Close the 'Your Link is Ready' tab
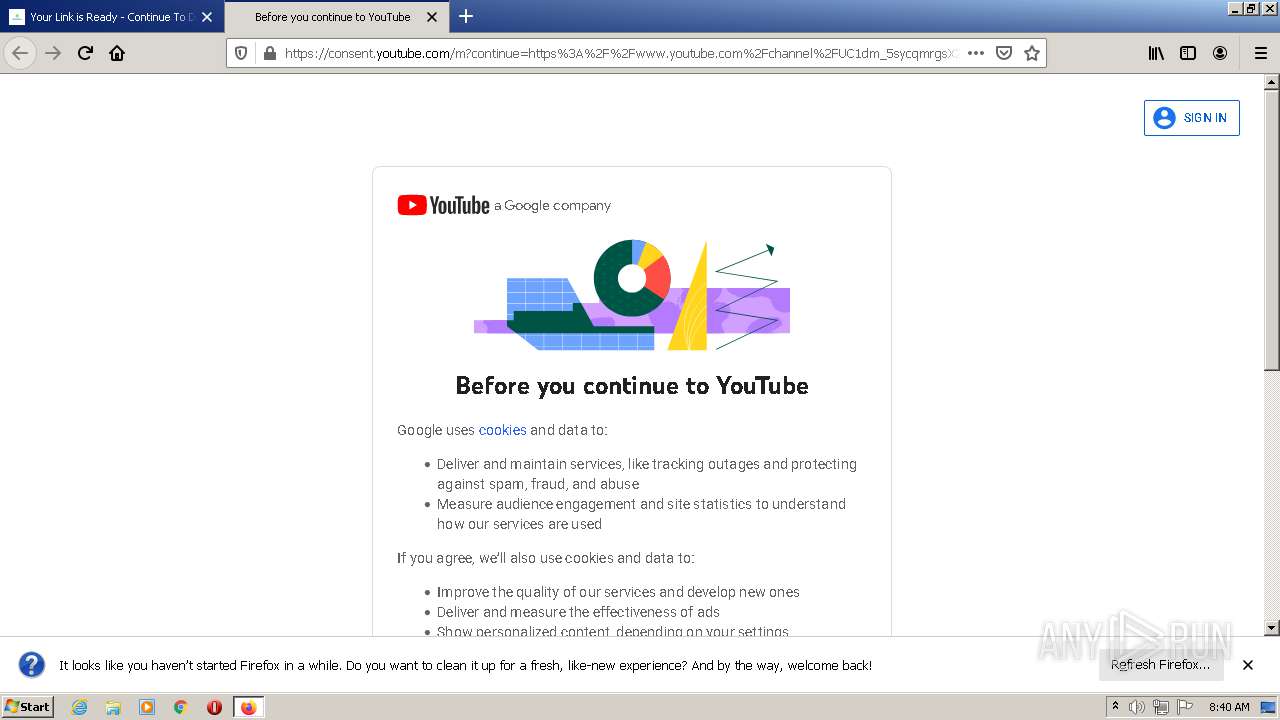Image resolution: width=1280 pixels, height=720 pixels. click(x=207, y=17)
